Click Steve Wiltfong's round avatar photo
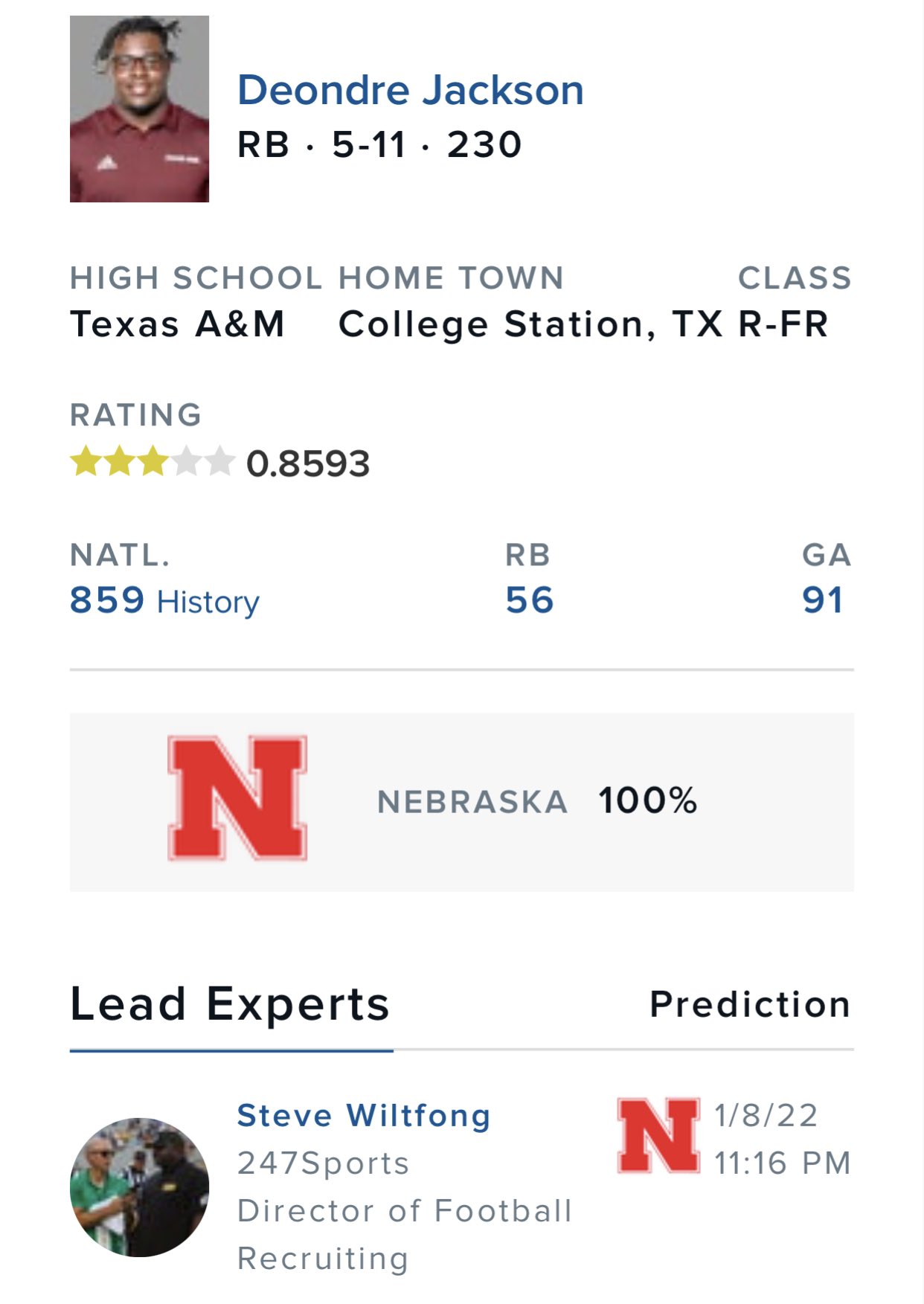This screenshot has width=924, height=1304. tap(139, 1187)
